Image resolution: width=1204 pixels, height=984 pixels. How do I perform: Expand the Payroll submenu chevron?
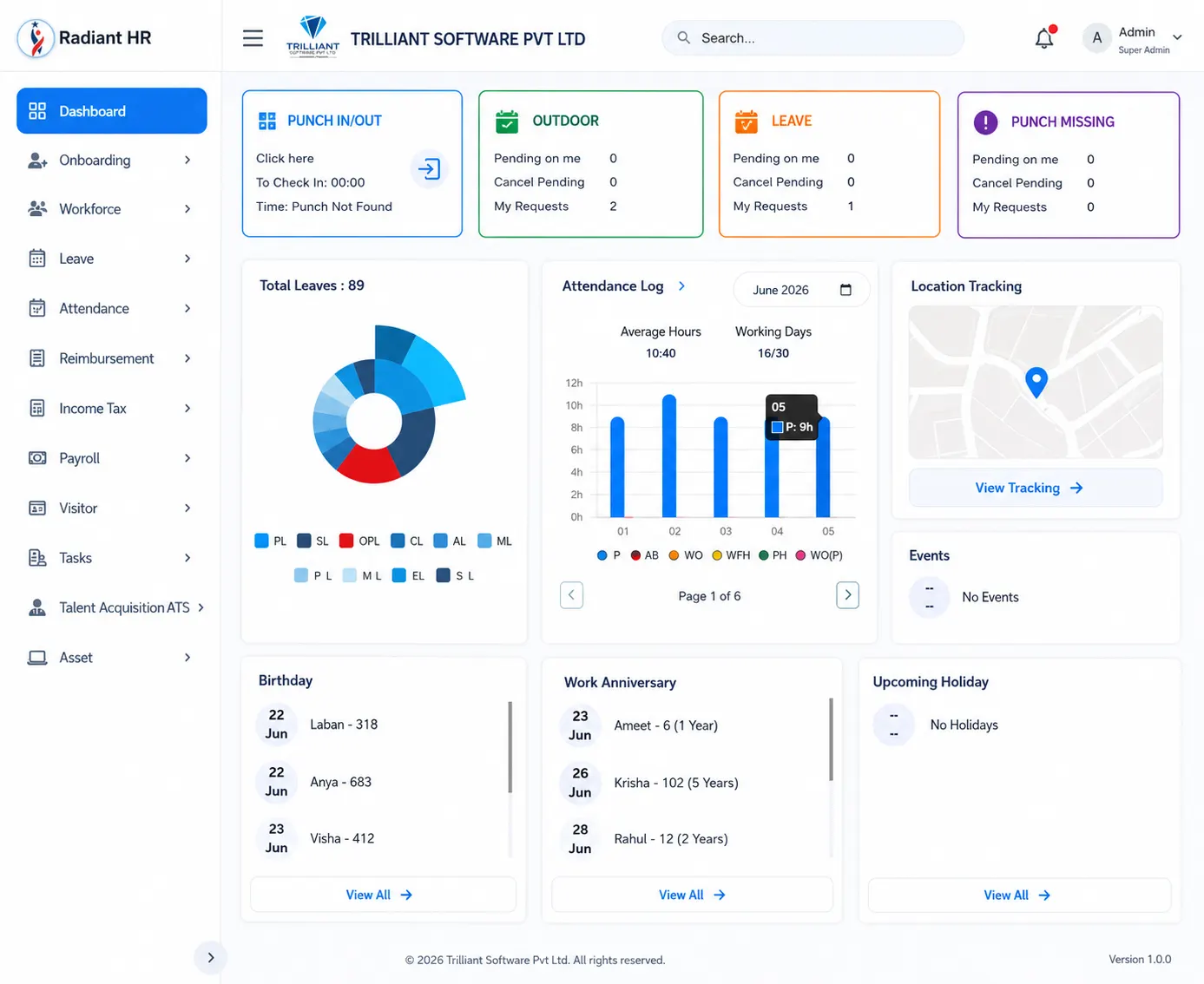(x=188, y=458)
